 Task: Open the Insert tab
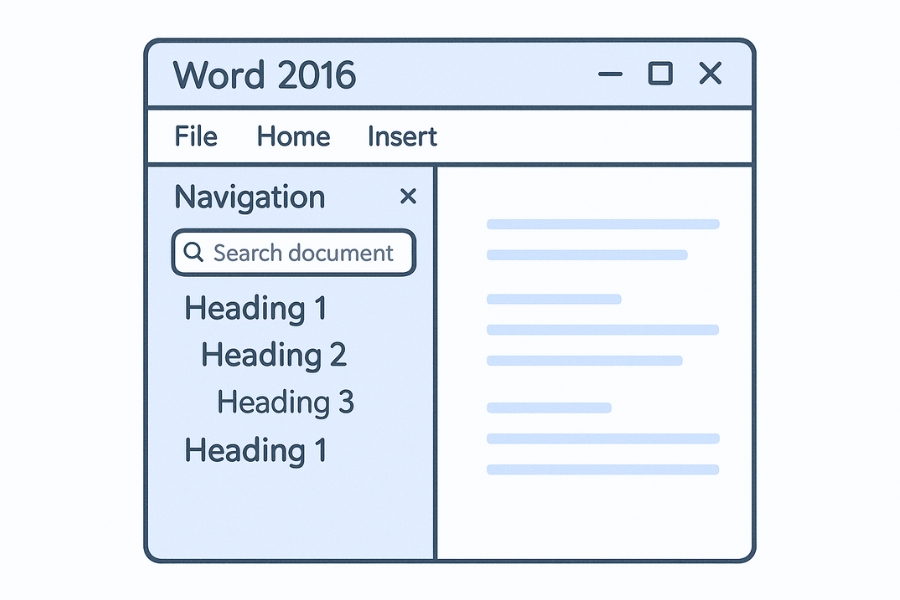click(x=401, y=137)
